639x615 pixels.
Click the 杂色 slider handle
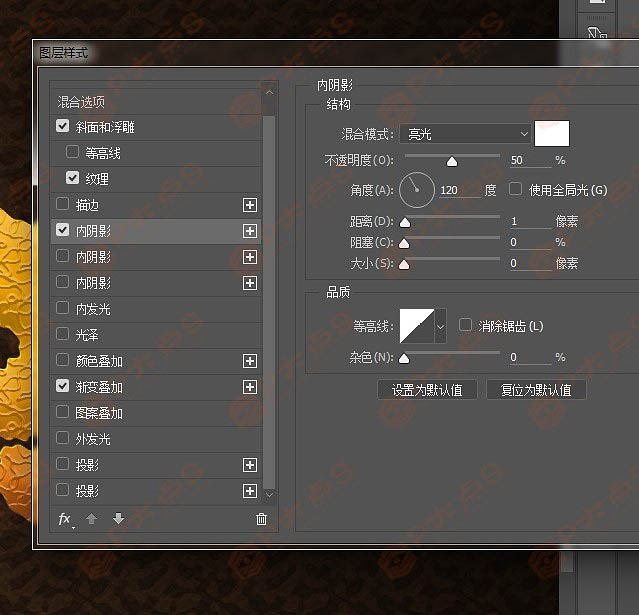click(404, 359)
